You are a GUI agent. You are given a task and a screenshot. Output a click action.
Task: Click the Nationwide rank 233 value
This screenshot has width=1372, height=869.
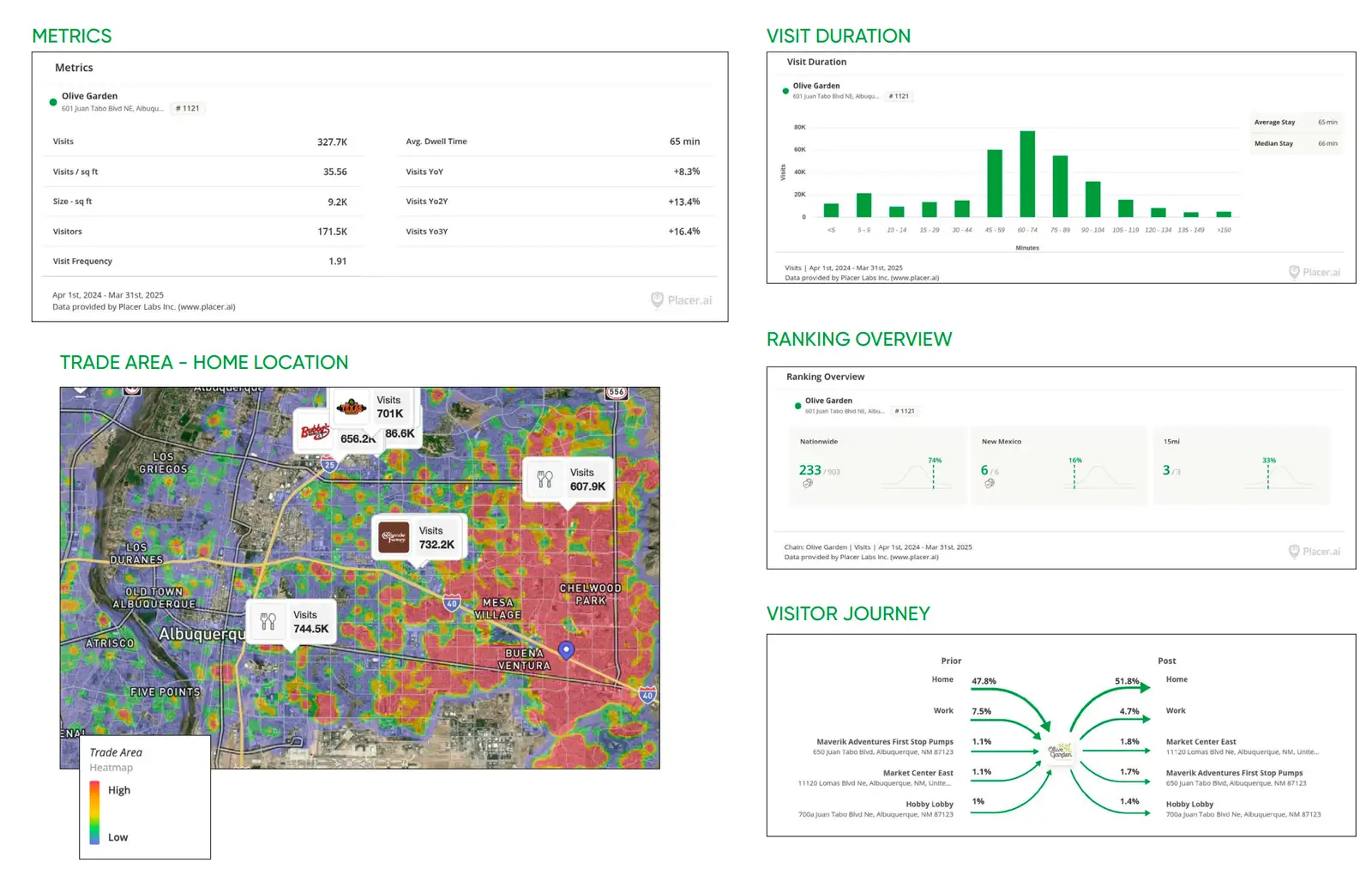pos(809,470)
